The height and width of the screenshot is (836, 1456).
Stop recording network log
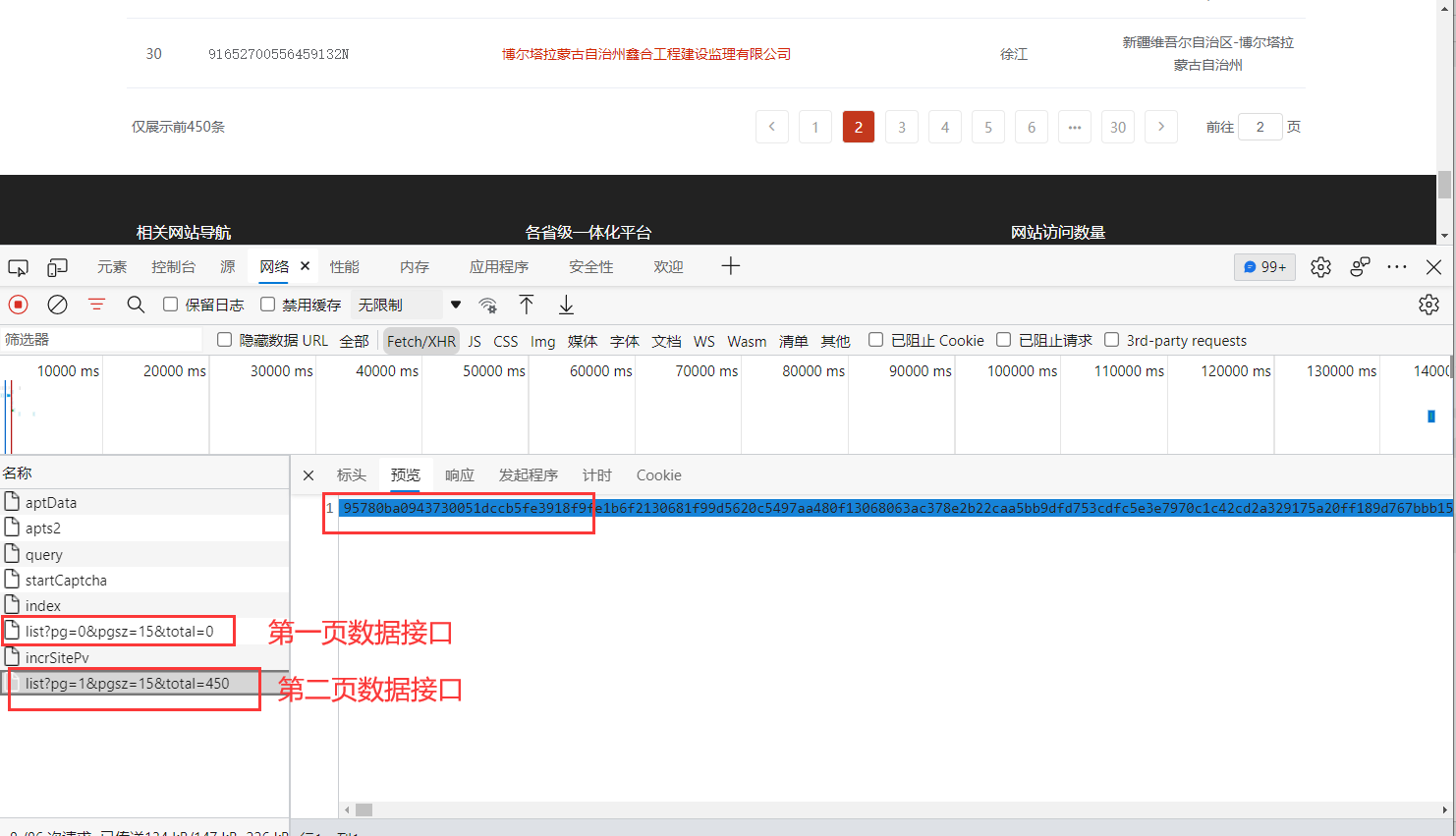click(18, 305)
